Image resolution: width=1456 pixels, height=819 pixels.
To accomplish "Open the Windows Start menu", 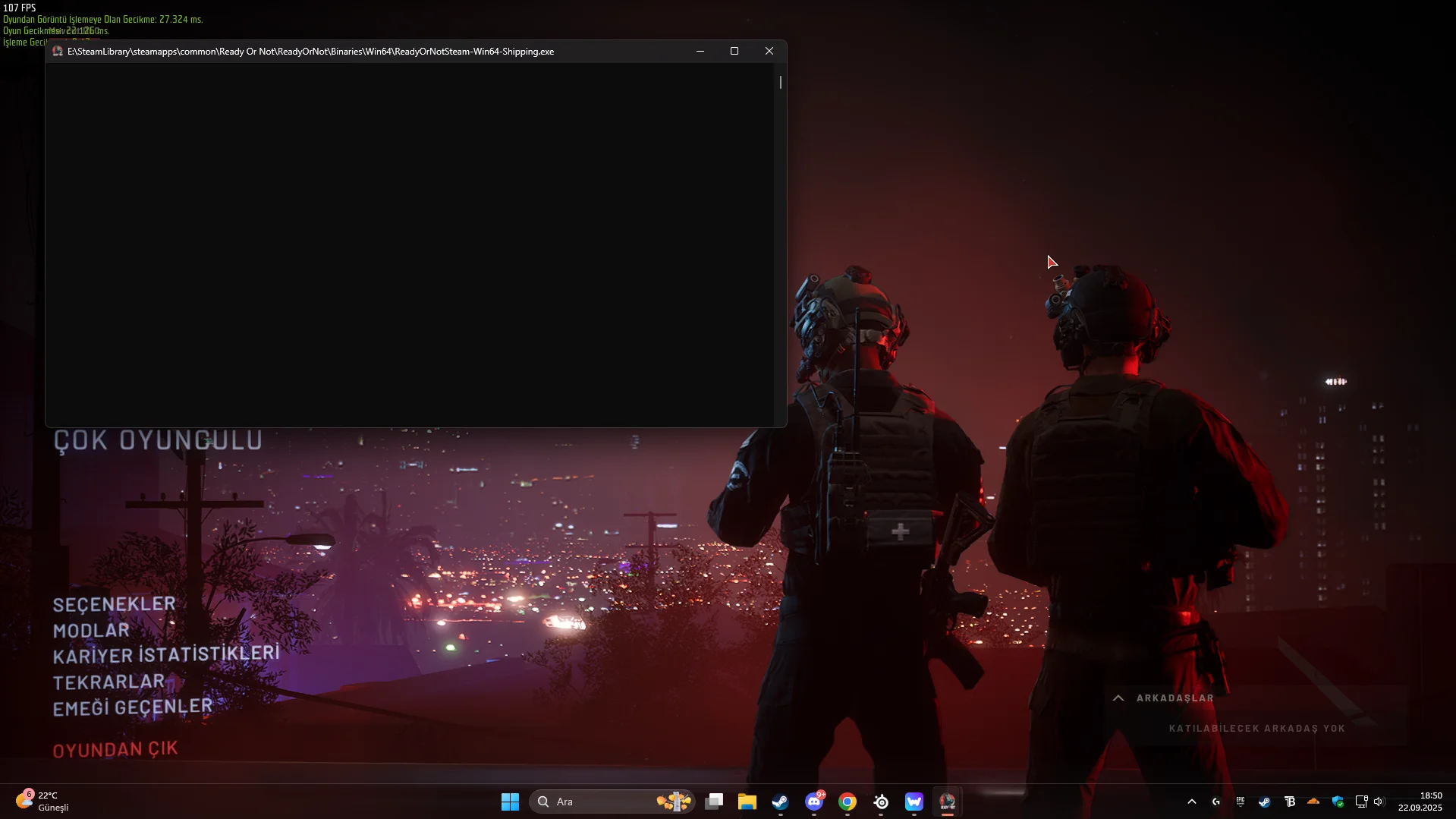I will pyautogui.click(x=510, y=802).
